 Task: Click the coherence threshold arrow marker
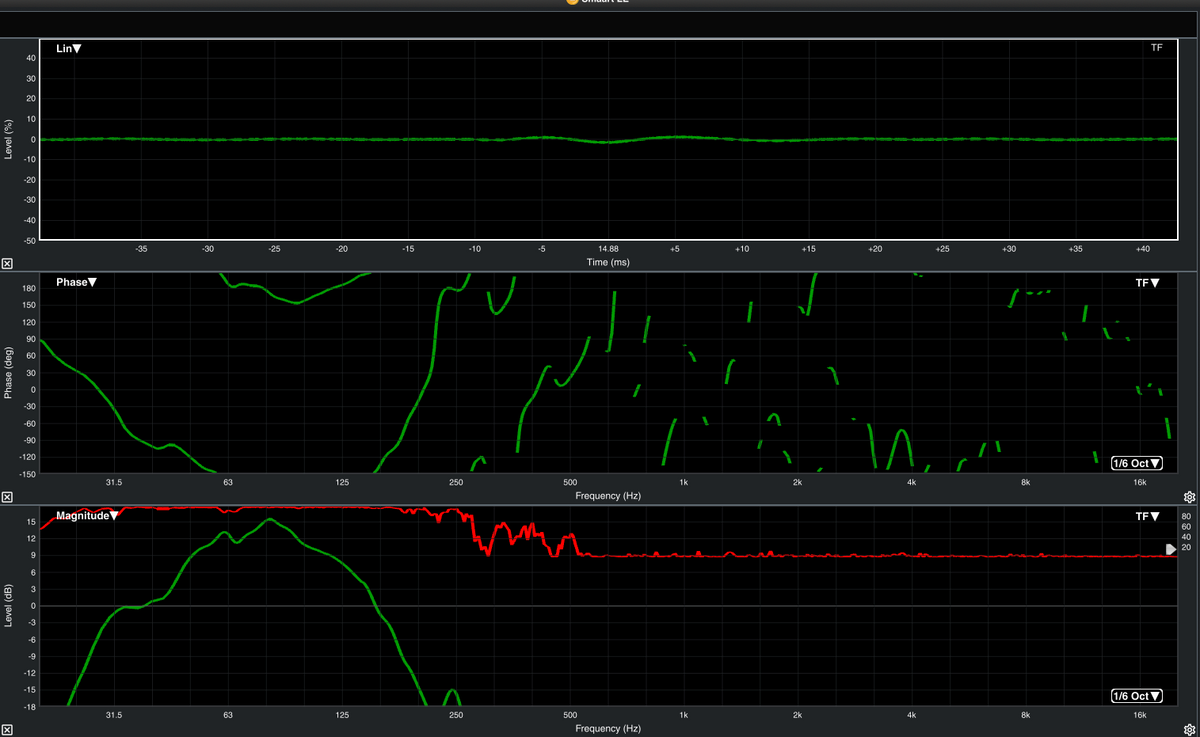tap(1171, 549)
